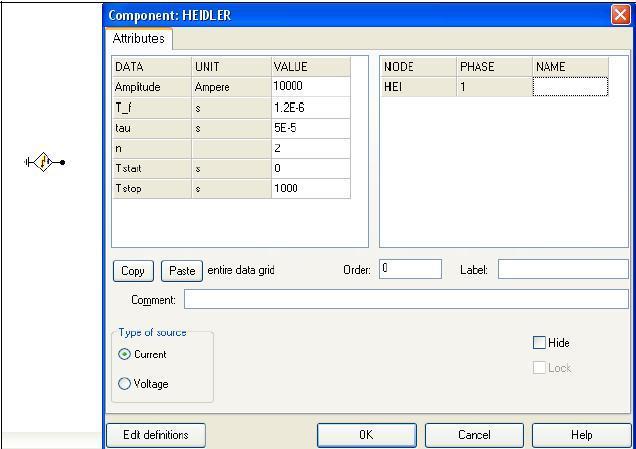The width and height of the screenshot is (636, 449).
Task: Click the UNIT column header
Action: [x=231, y=67]
